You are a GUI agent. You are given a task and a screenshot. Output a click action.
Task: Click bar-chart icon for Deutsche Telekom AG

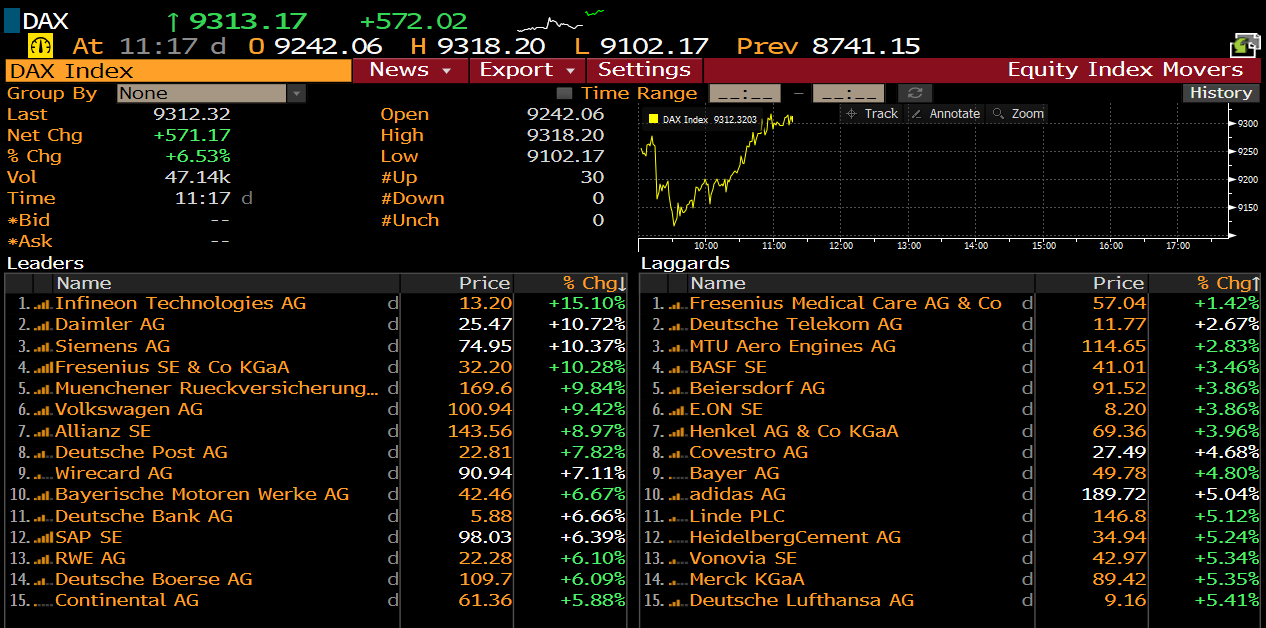point(677,325)
